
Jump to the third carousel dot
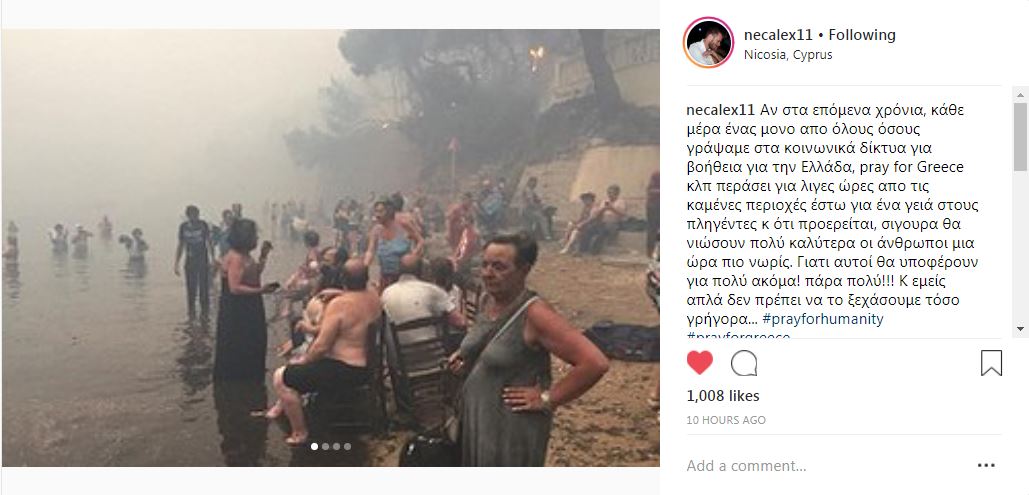tap(337, 446)
